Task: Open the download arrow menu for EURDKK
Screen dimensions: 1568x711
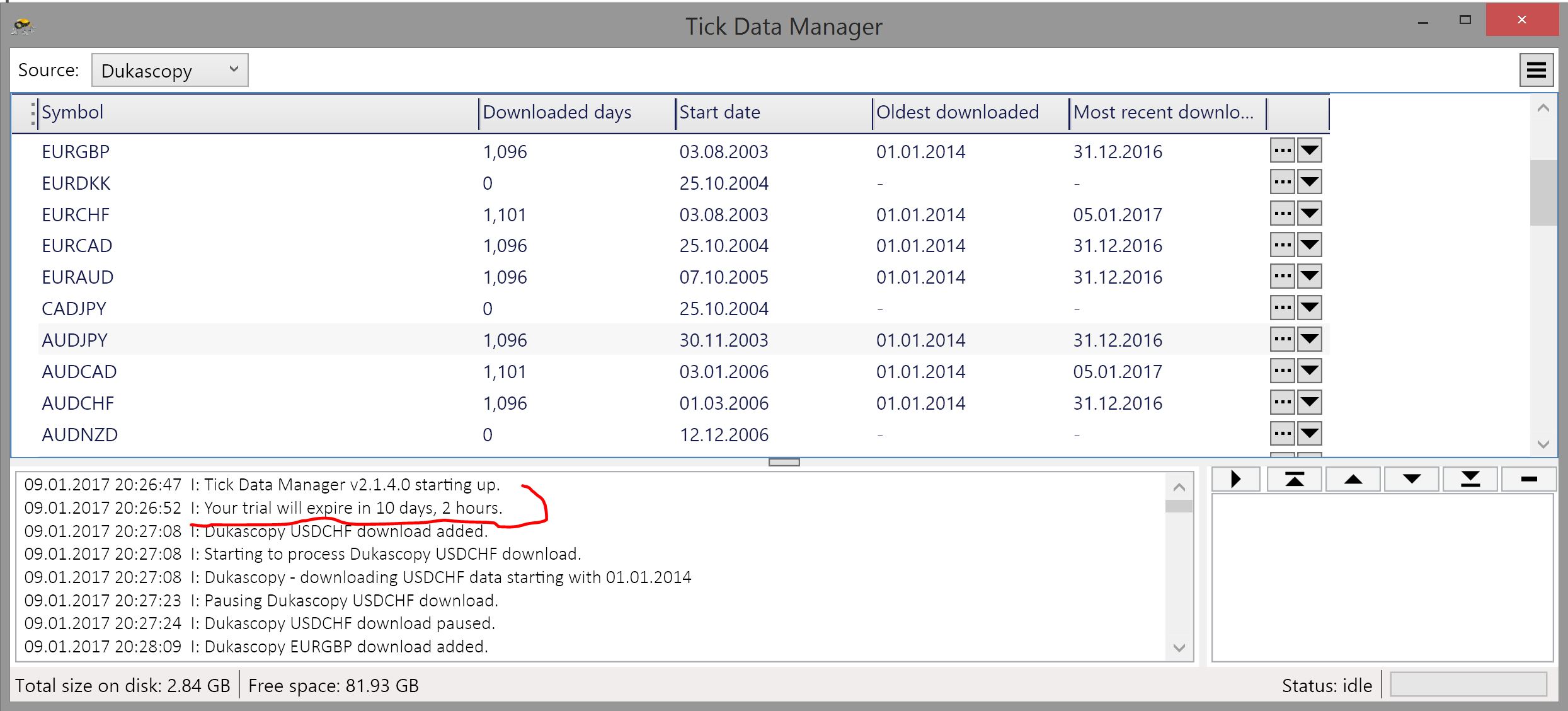Action: (x=1310, y=183)
